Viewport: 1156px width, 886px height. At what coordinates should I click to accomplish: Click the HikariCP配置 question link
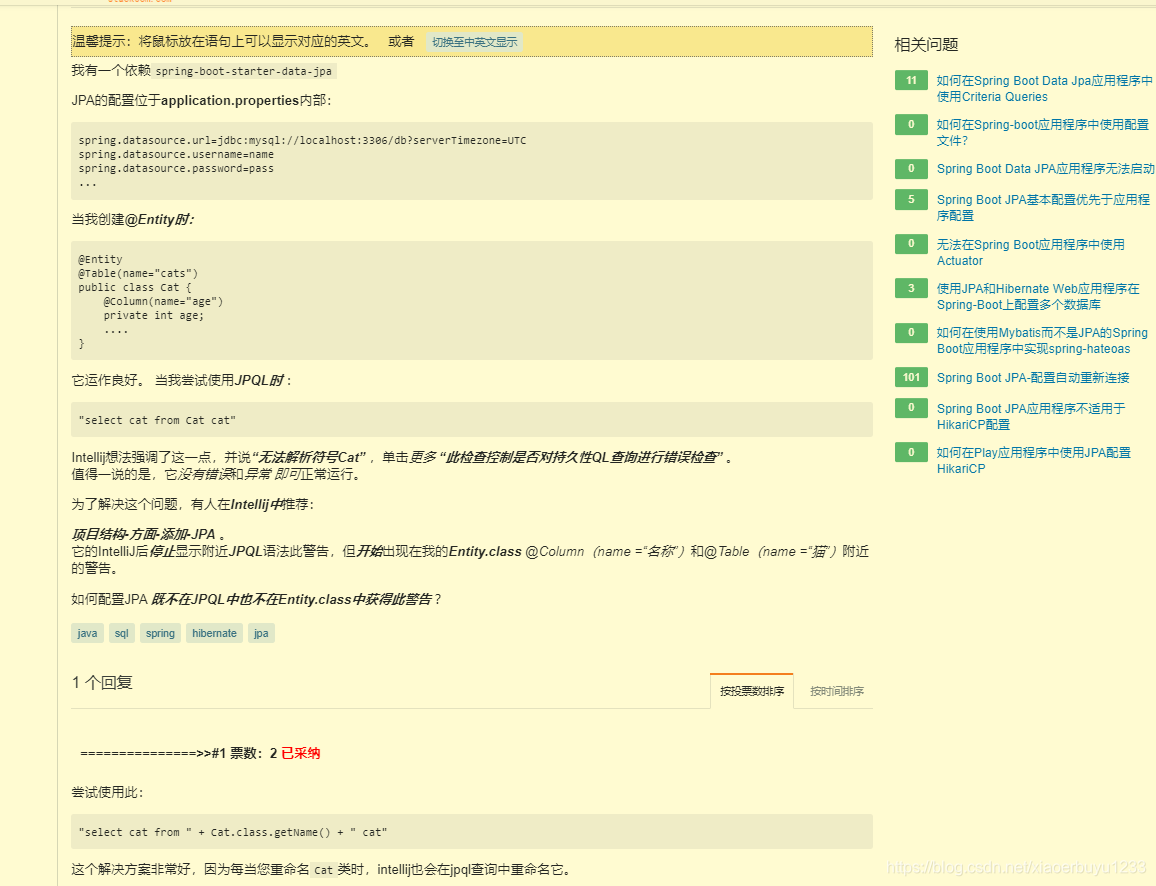(x=1030, y=416)
